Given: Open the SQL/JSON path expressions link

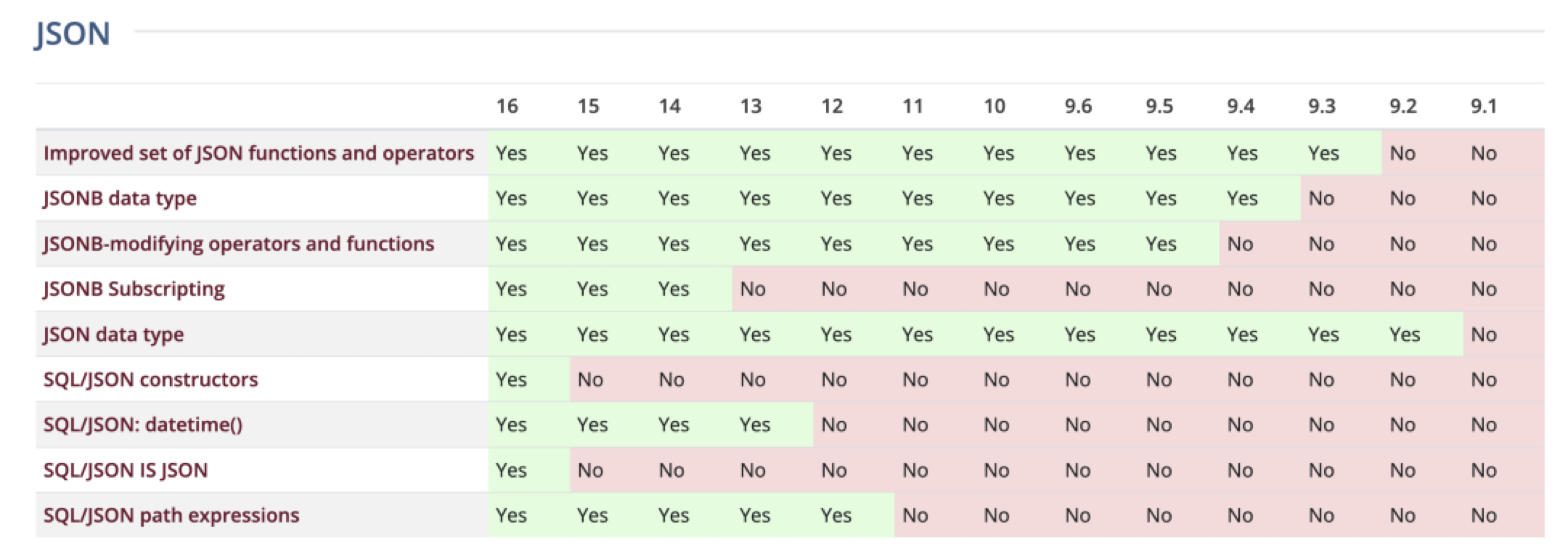Looking at the screenshot, I should [171, 515].
